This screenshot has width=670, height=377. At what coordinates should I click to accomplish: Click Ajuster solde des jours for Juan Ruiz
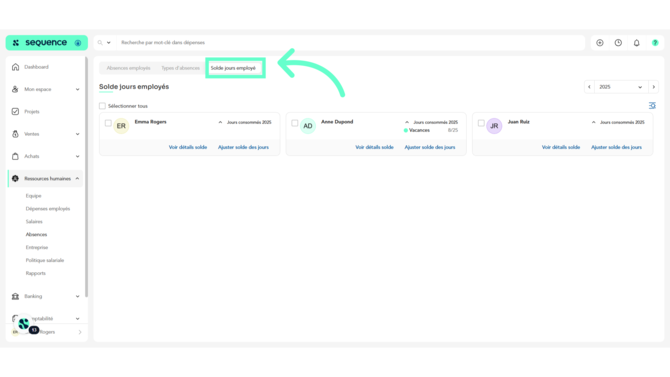[x=616, y=147]
